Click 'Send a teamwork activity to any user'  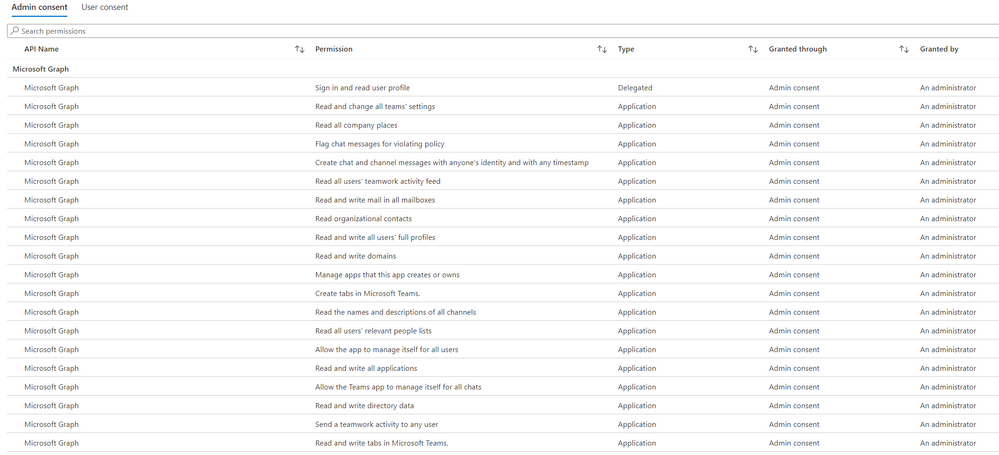pos(378,424)
